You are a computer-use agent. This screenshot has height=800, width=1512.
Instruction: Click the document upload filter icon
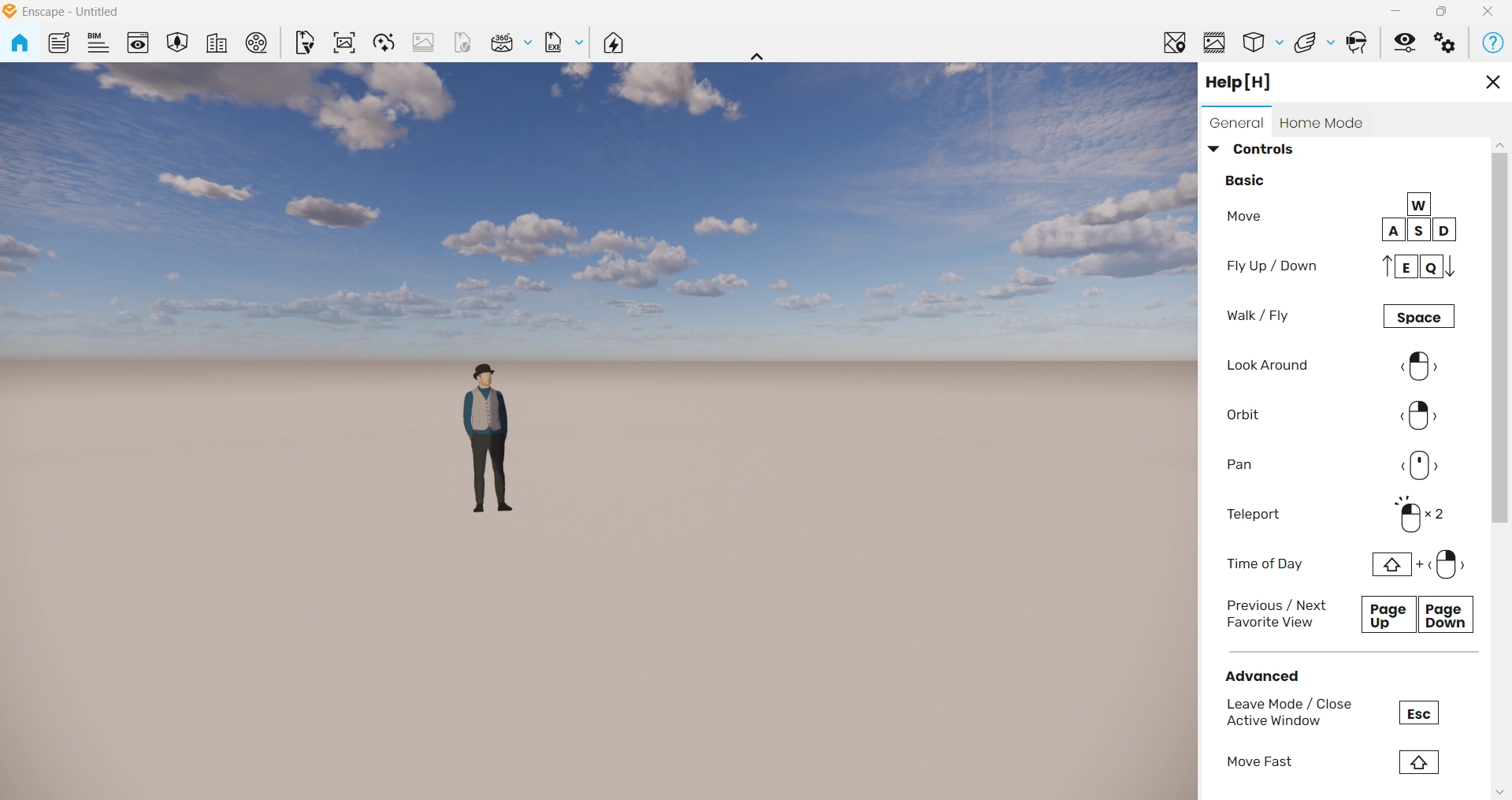[305, 43]
